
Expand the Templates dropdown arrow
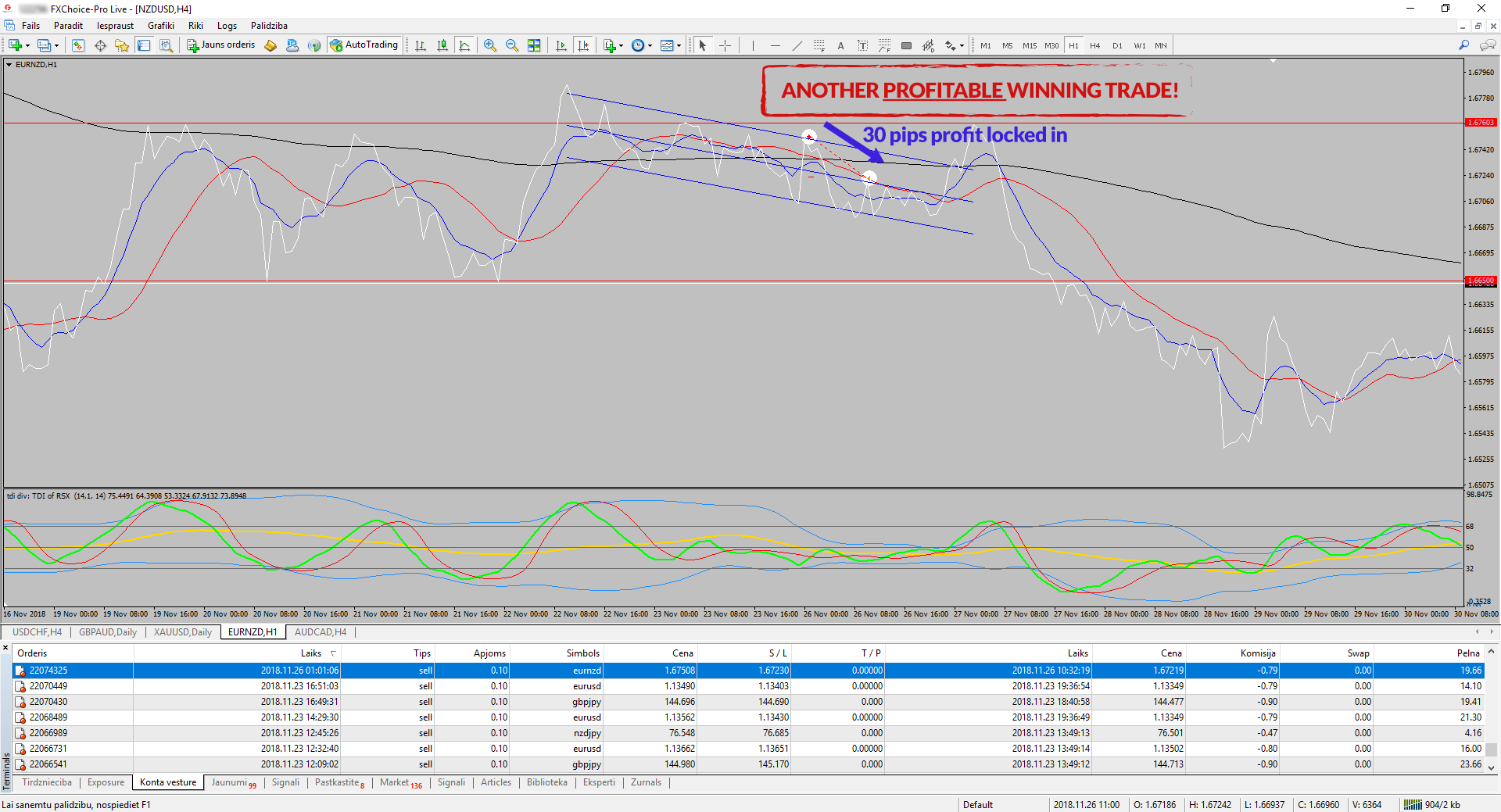tap(679, 45)
